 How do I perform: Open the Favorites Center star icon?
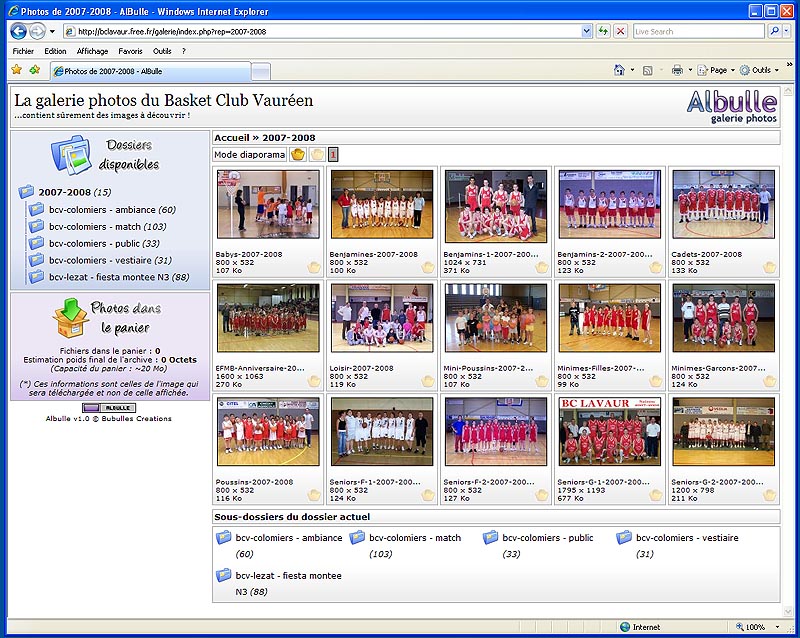[17, 69]
